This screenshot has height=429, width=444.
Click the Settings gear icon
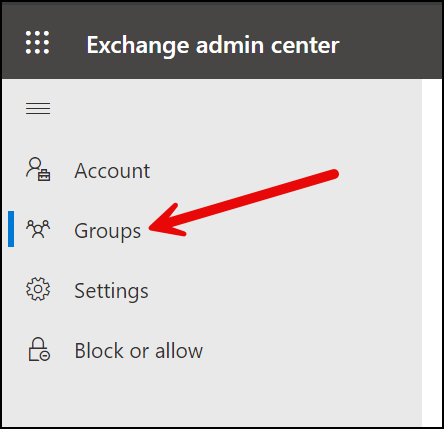click(x=38, y=289)
